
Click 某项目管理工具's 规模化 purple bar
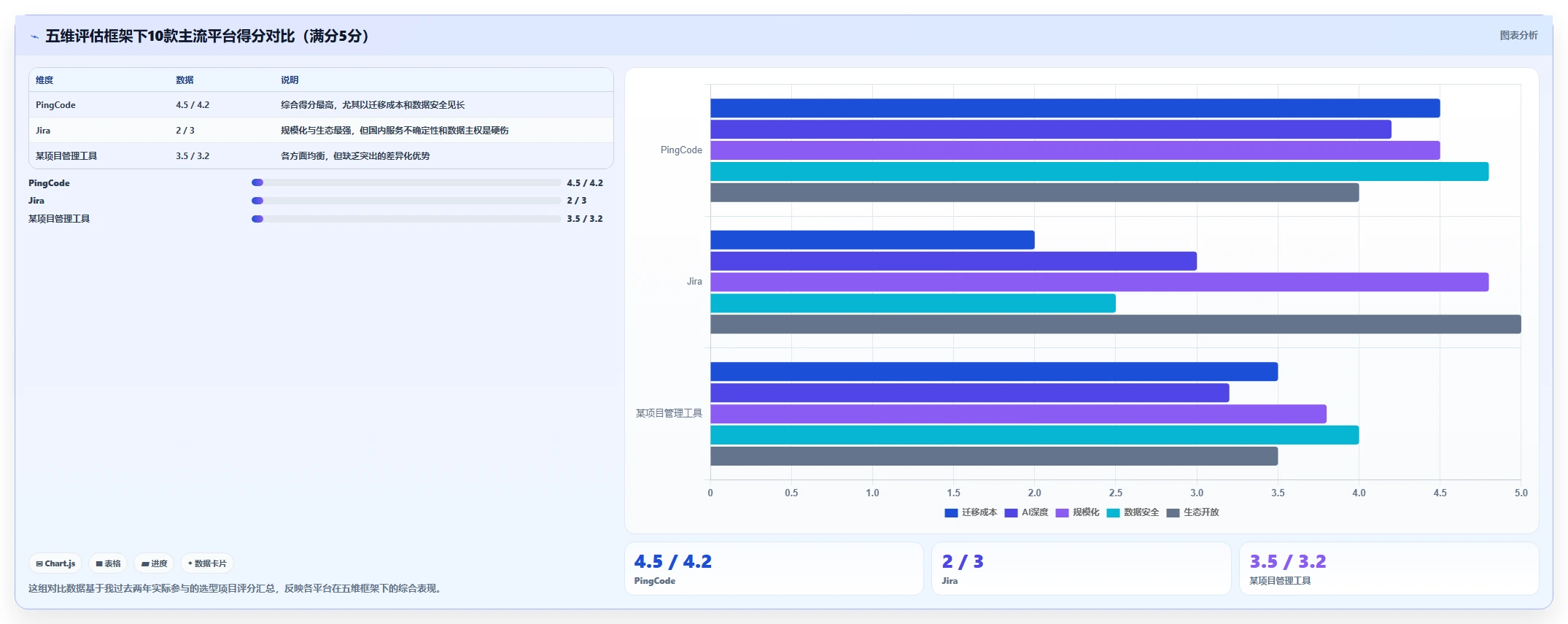(x=1018, y=414)
